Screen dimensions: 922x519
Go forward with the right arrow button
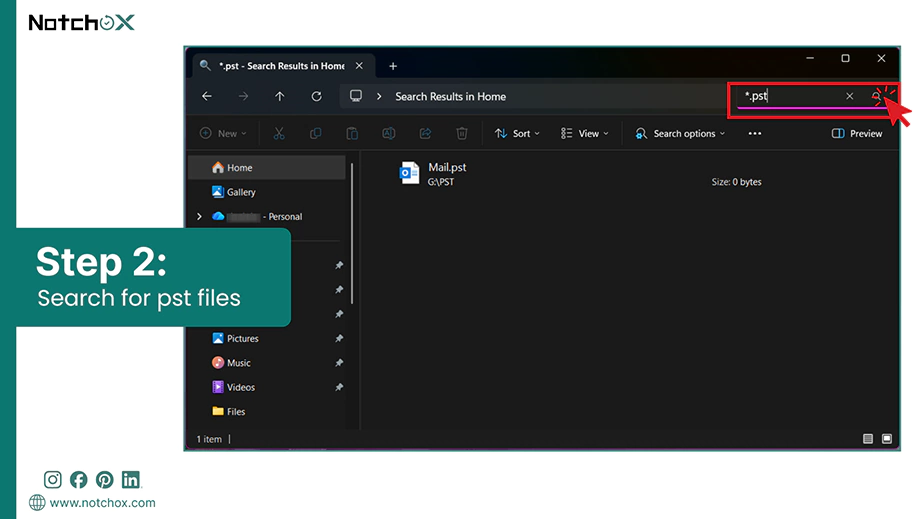coord(243,96)
